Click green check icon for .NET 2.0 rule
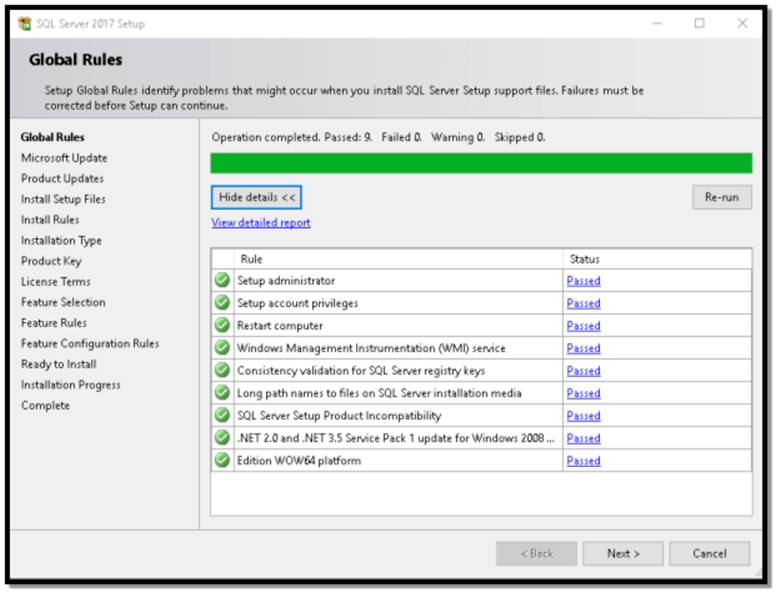This screenshot has width=780, height=597. (222, 438)
